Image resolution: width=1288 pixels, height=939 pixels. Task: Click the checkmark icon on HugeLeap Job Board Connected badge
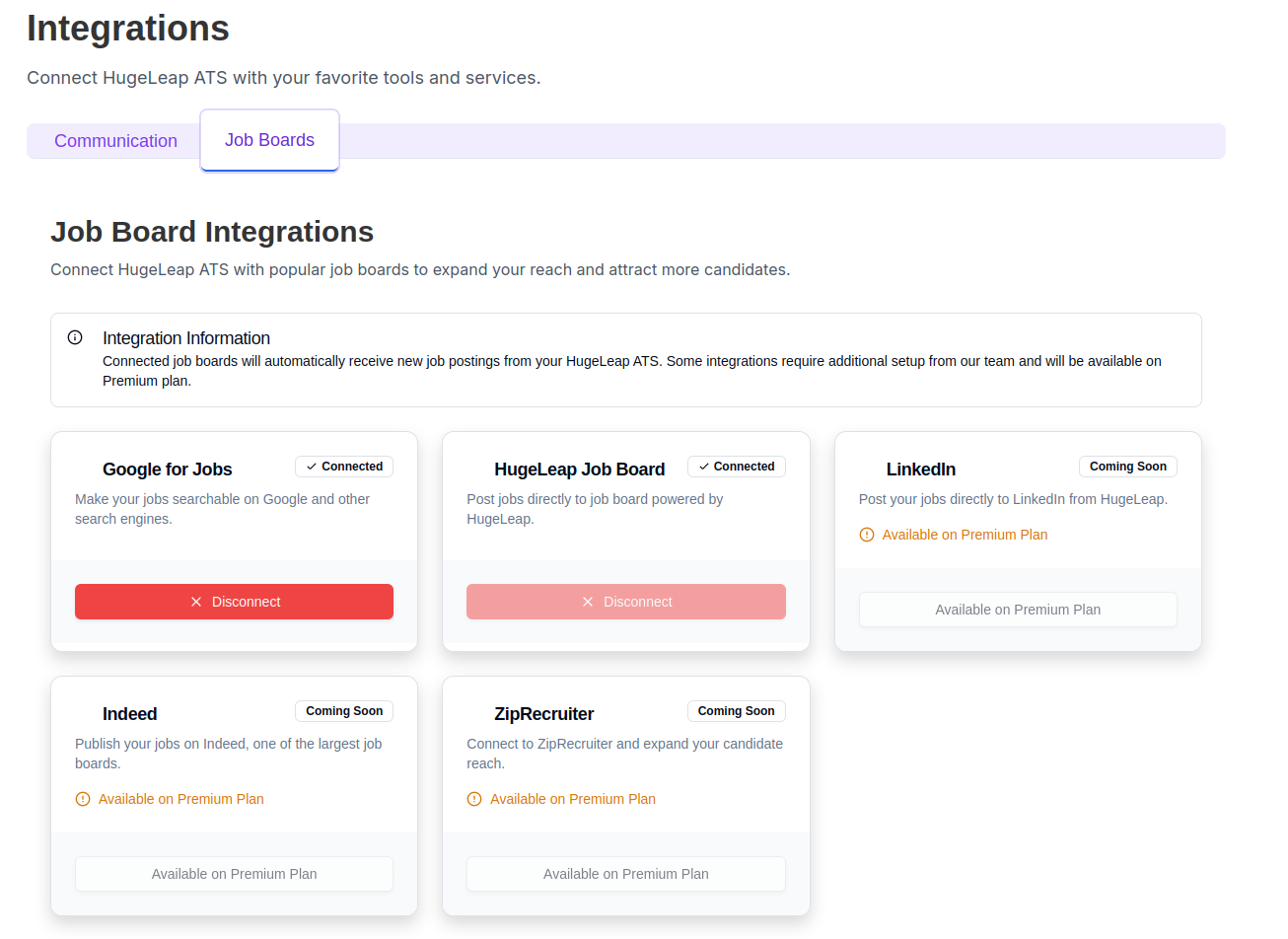pos(703,466)
